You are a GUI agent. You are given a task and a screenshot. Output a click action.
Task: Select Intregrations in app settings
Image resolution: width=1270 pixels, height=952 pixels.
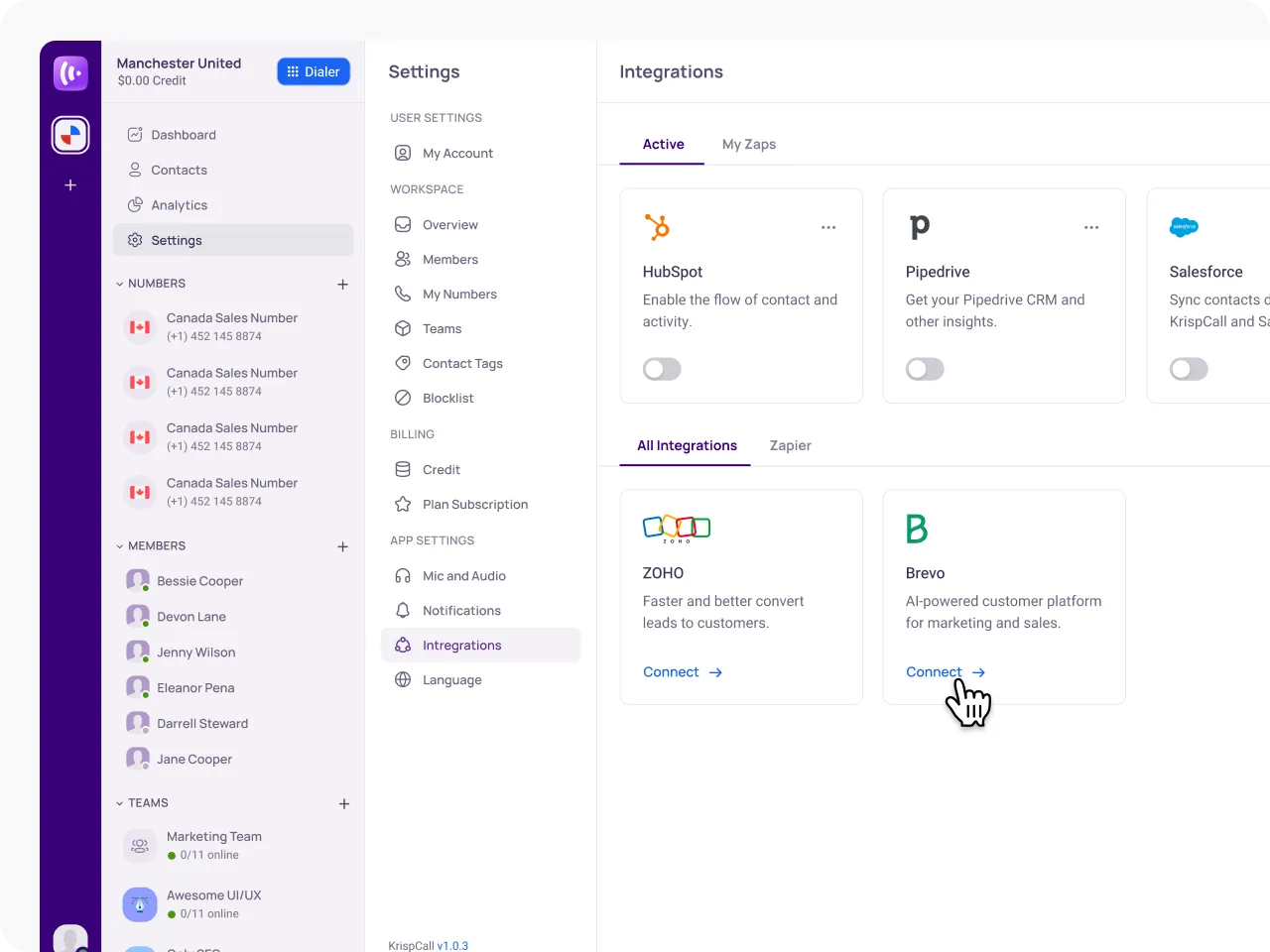481,646
